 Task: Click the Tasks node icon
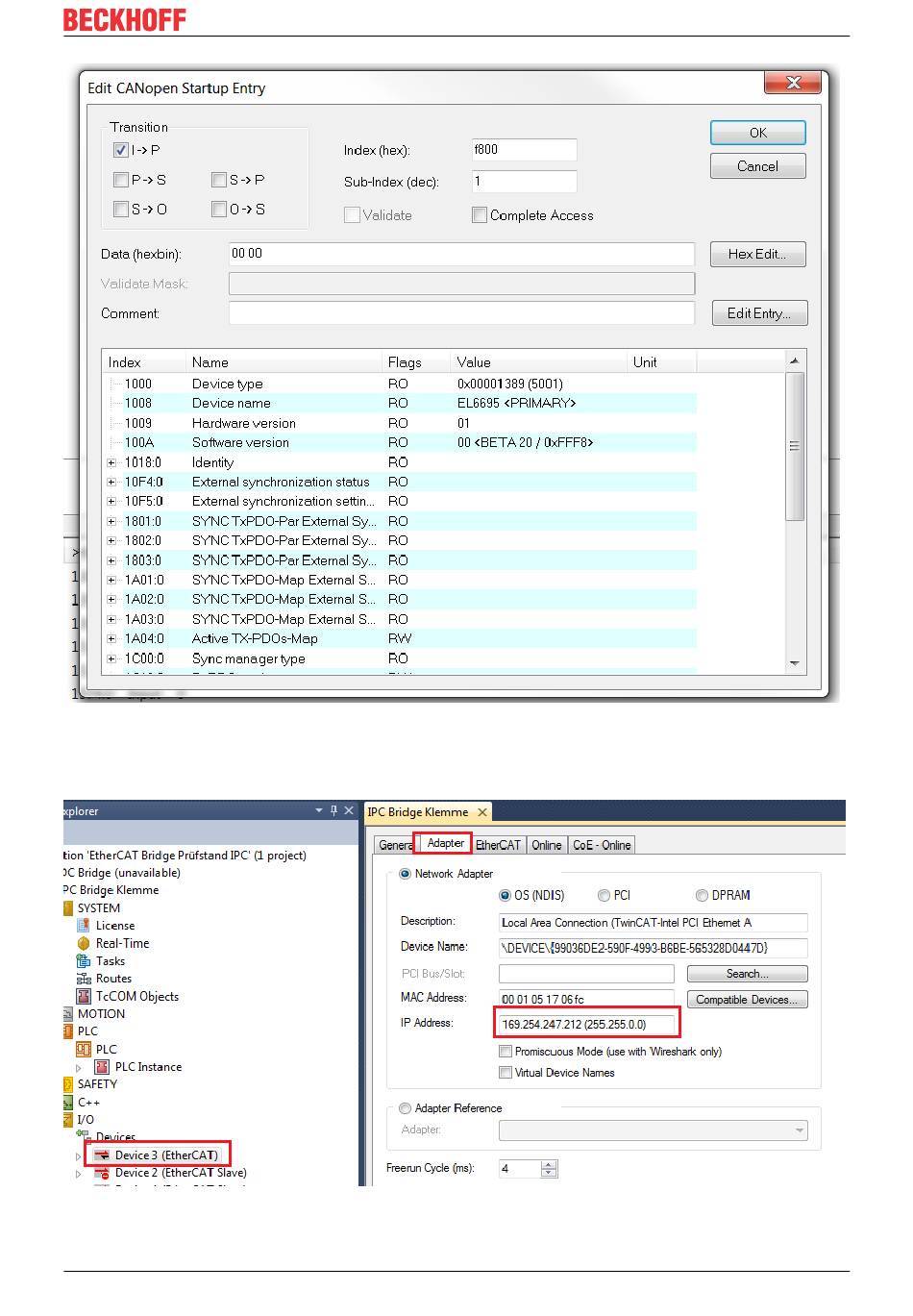pyautogui.click(x=83, y=961)
